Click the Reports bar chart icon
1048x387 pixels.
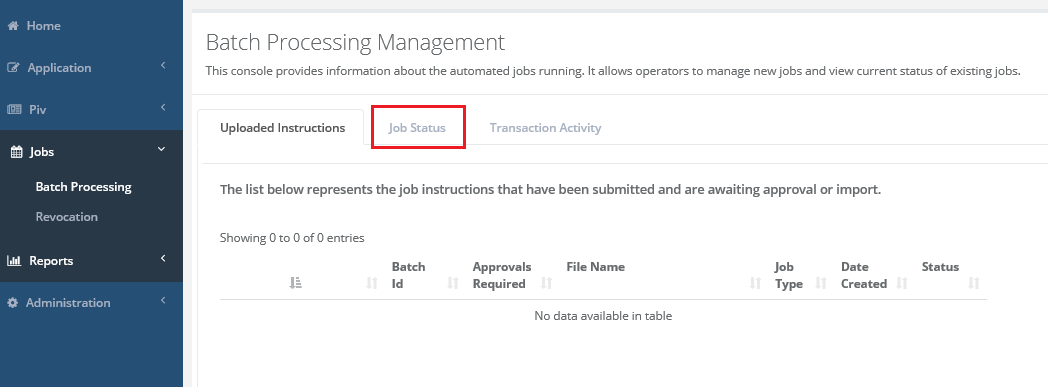[14, 261]
